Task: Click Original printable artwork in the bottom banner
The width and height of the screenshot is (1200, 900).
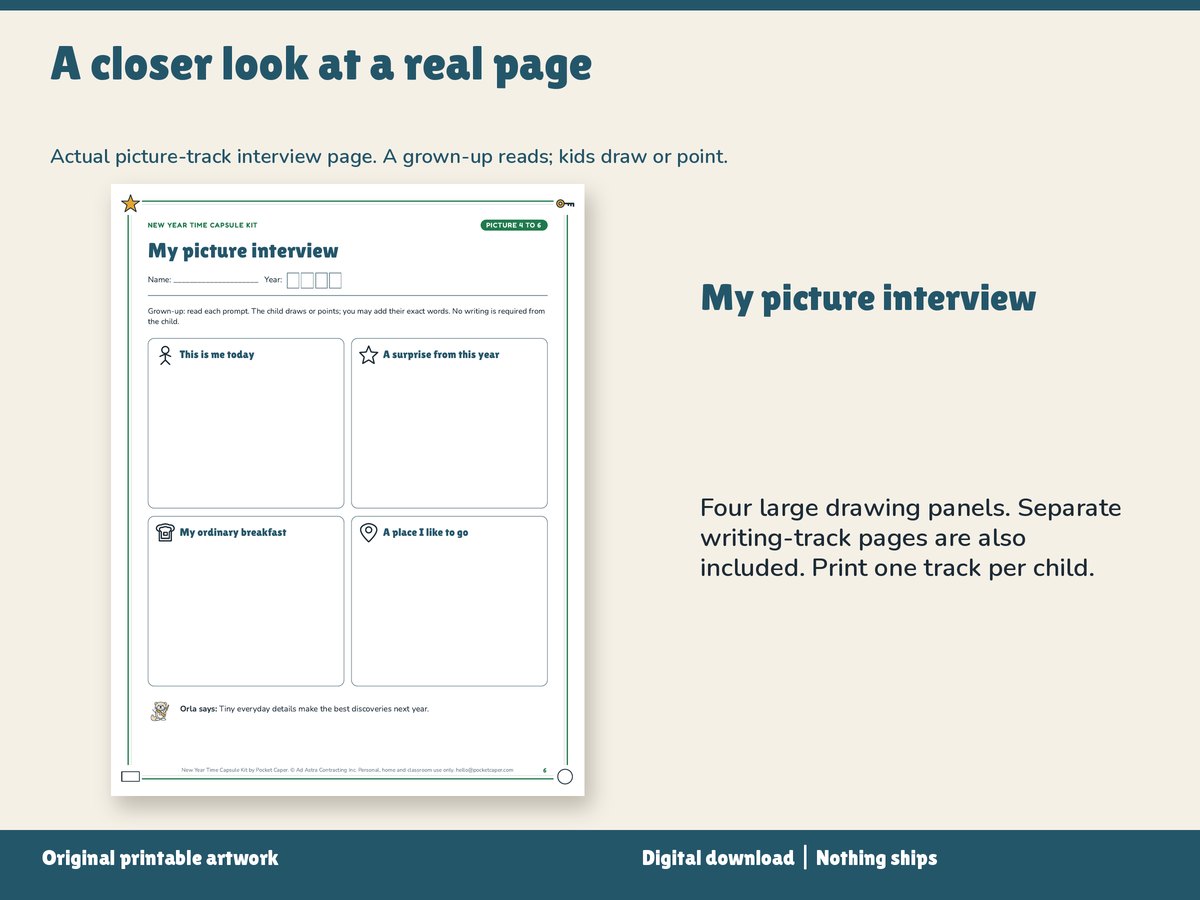Action: (x=160, y=858)
